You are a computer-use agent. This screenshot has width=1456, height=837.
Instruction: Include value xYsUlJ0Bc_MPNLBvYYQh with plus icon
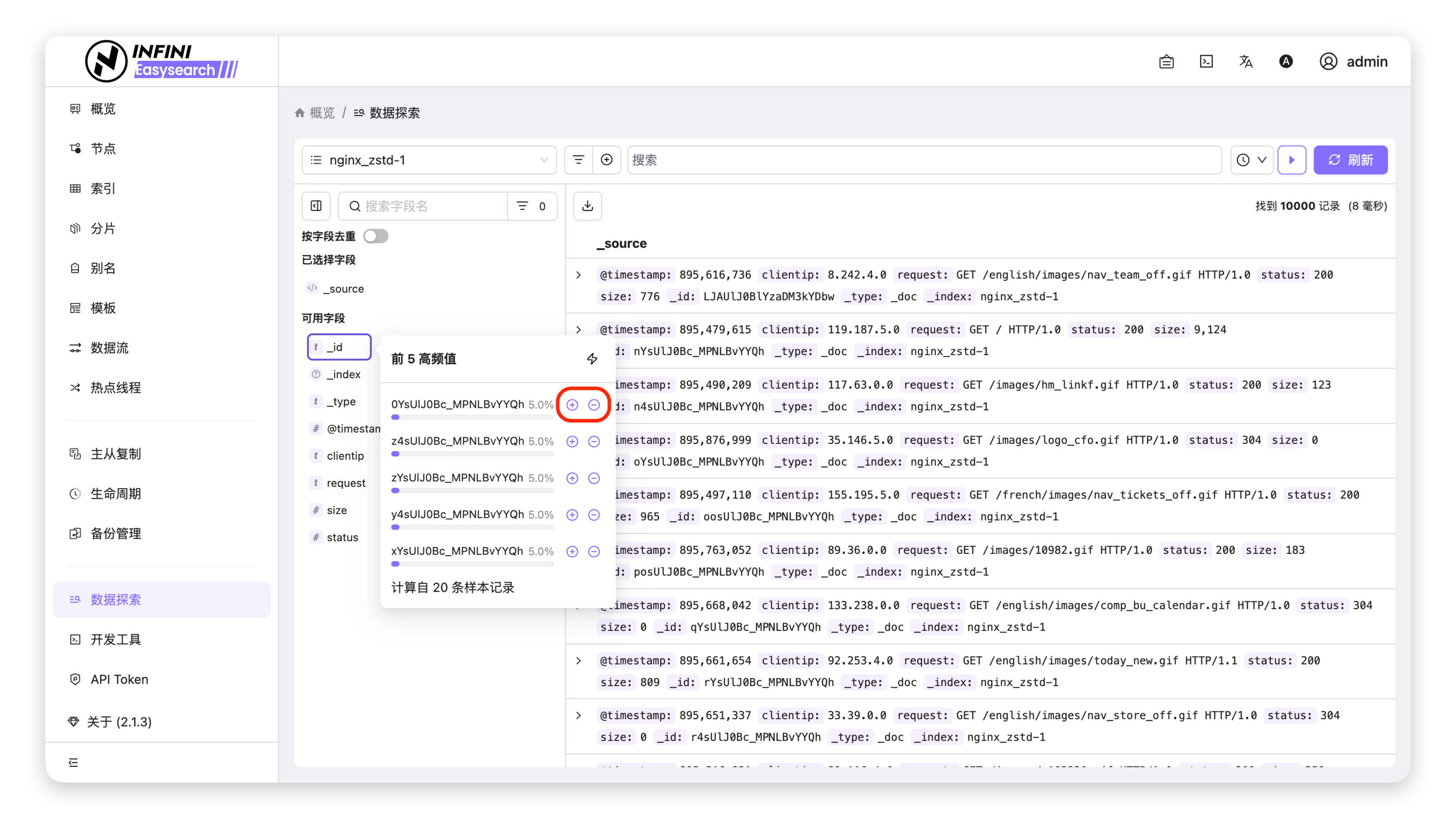[x=572, y=551]
